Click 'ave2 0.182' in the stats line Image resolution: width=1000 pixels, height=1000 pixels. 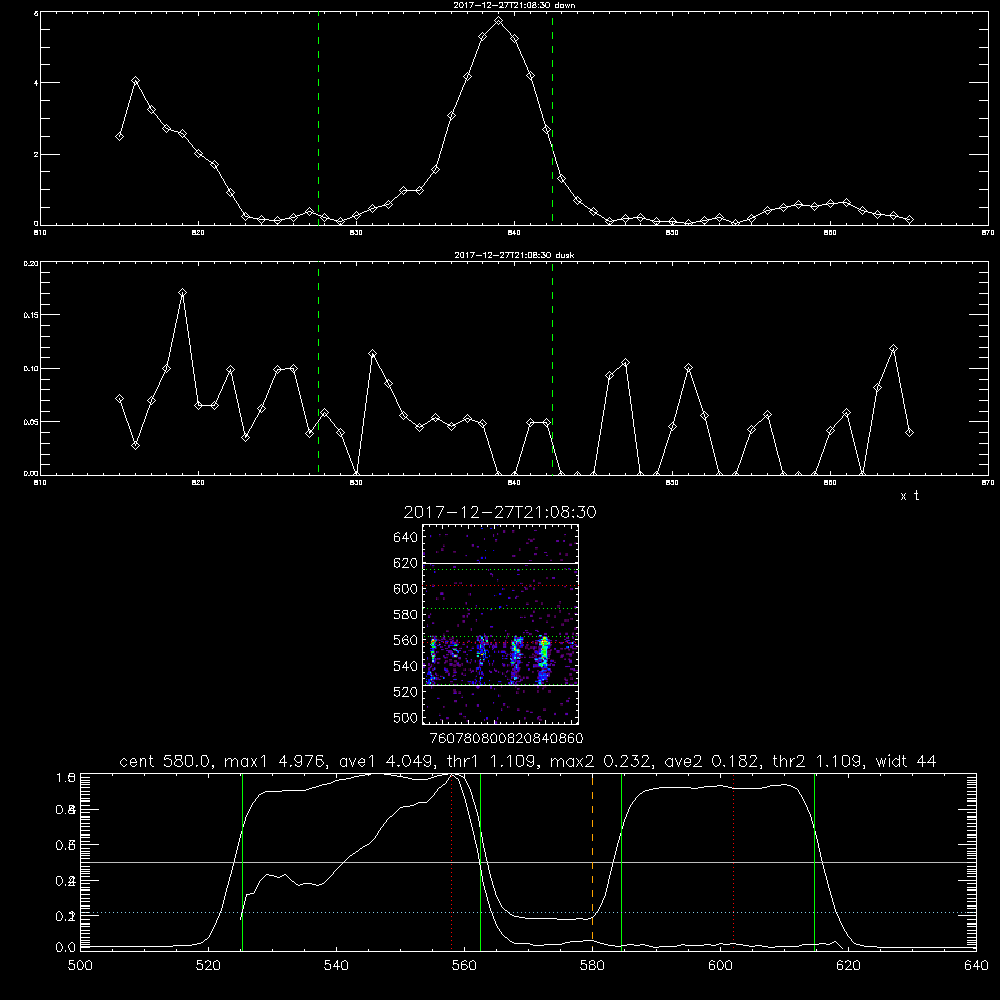coord(710,761)
